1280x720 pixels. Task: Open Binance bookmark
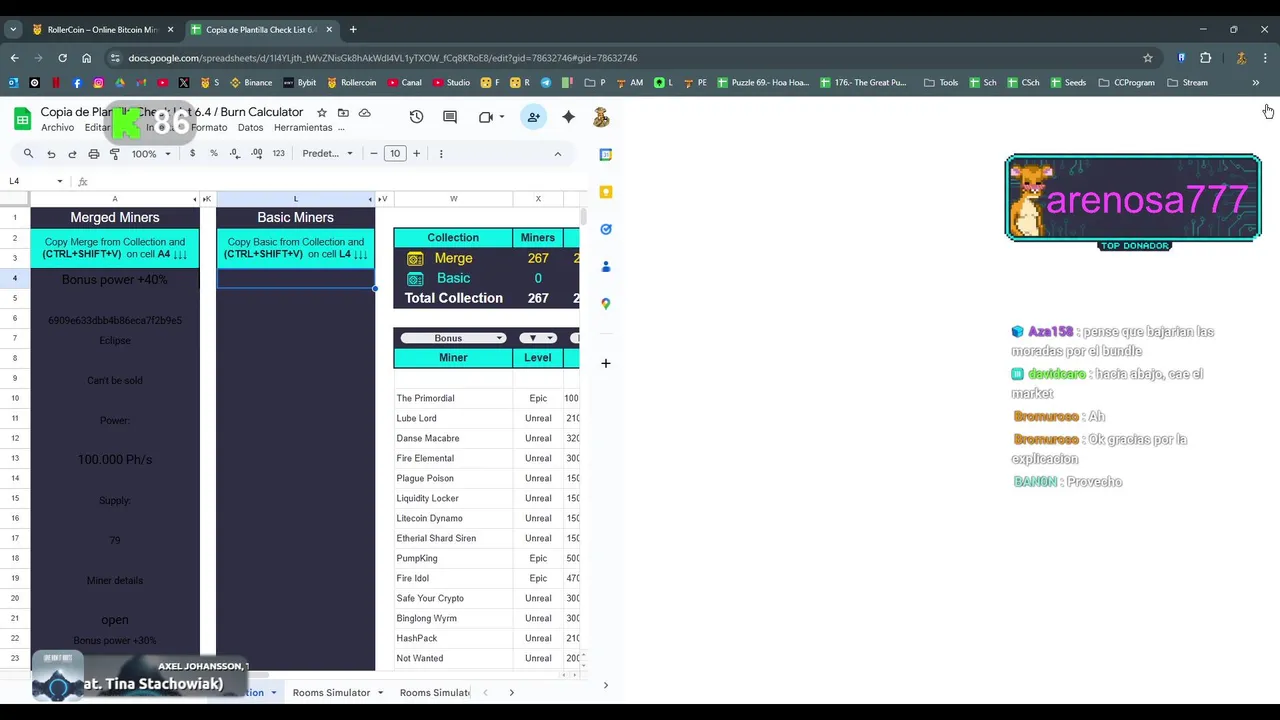pyautogui.click(x=251, y=83)
